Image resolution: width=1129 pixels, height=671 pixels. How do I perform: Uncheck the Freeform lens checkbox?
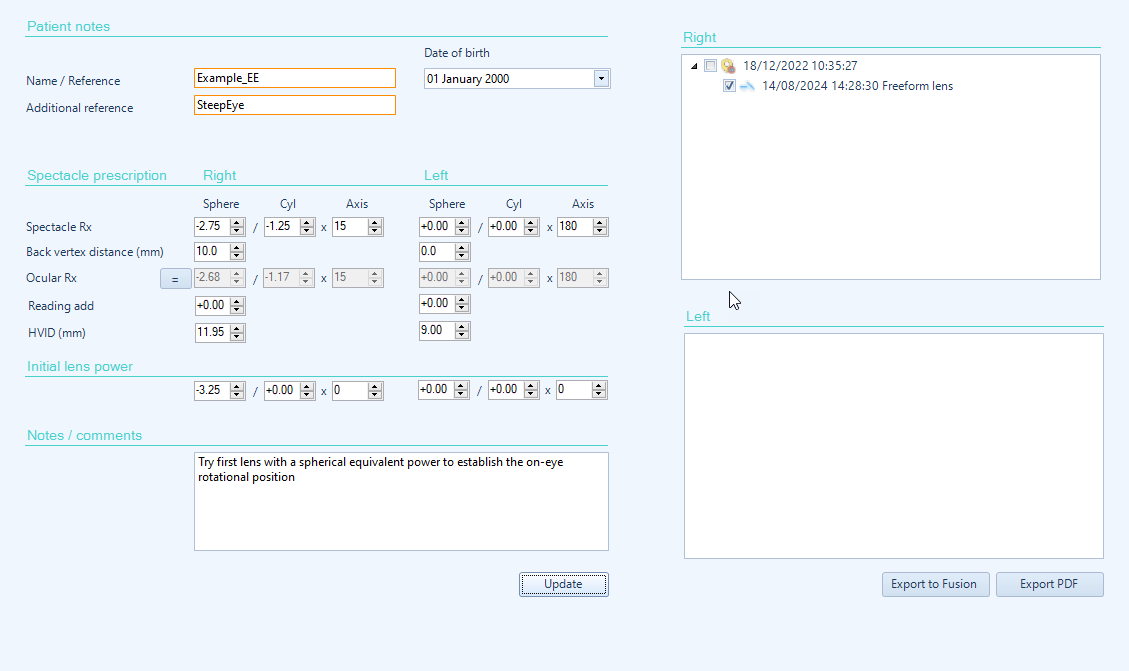point(729,86)
